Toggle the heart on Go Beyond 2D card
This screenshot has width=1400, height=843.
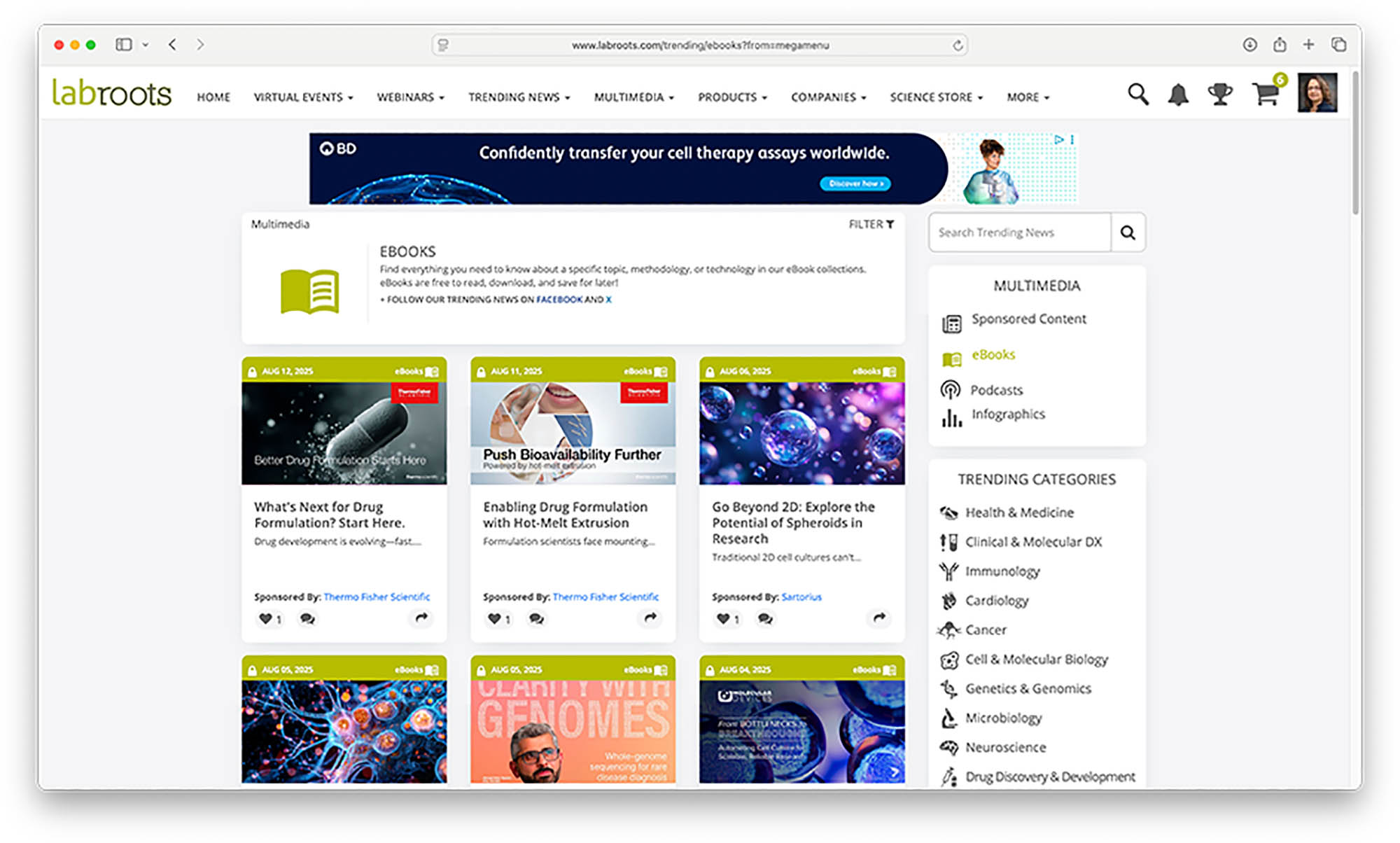click(723, 619)
